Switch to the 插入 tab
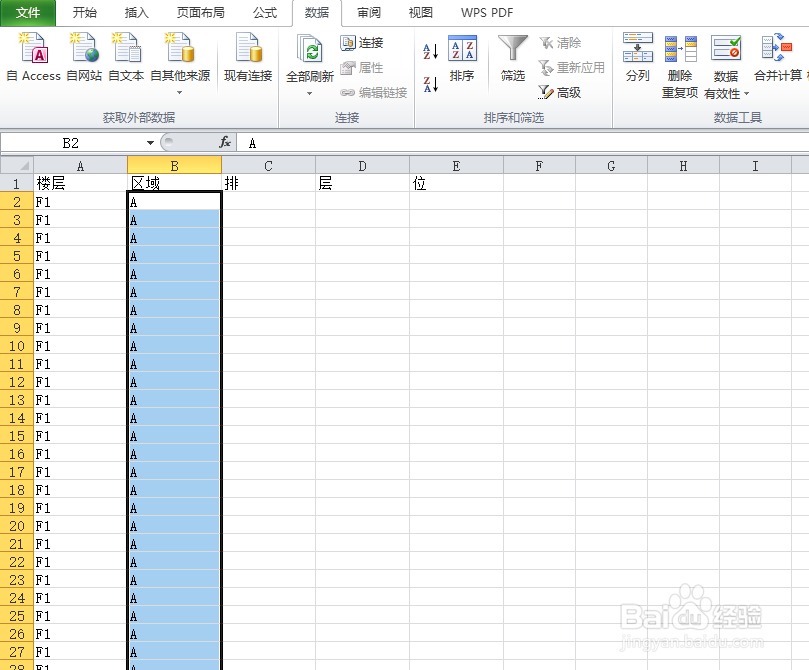 137,13
